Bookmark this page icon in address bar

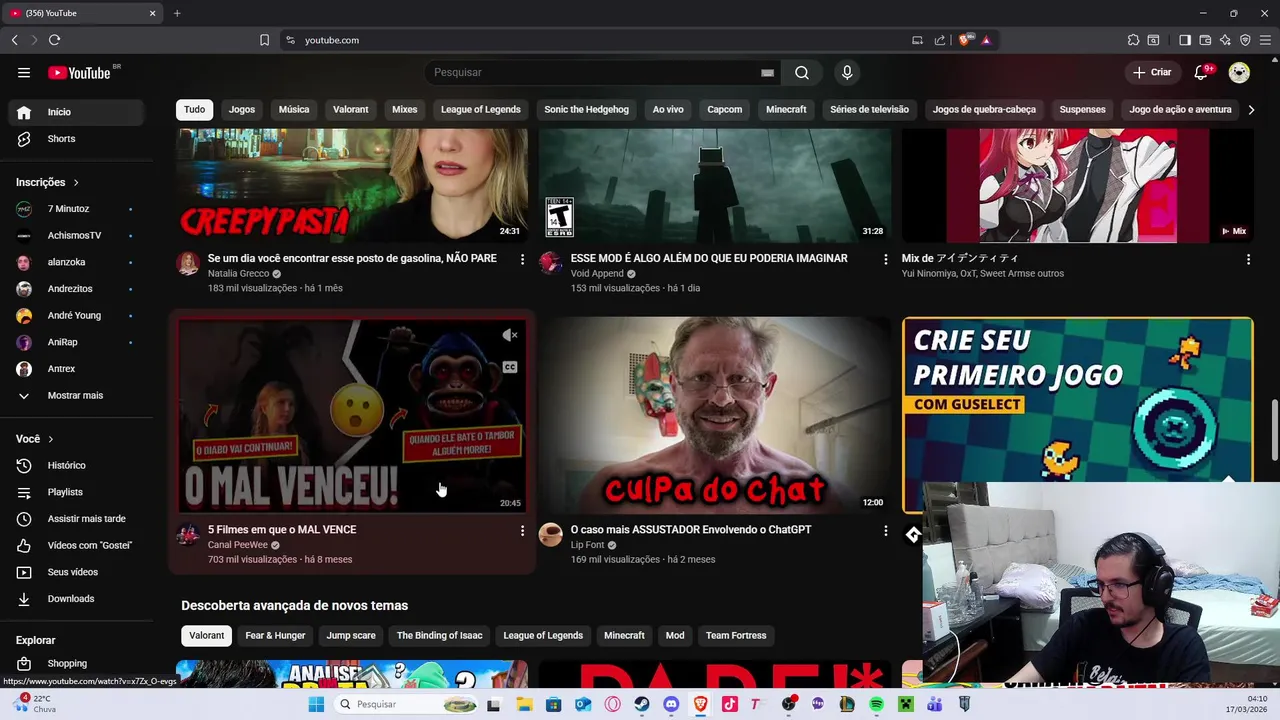click(x=264, y=40)
